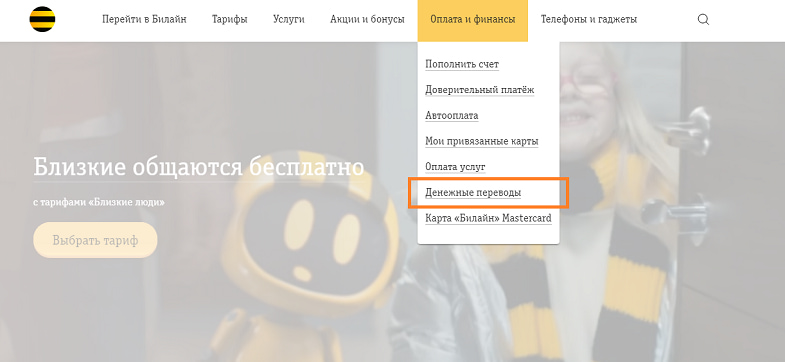The height and width of the screenshot is (362, 785).
Task: Choose Доверительный платёж link
Action: [480, 90]
